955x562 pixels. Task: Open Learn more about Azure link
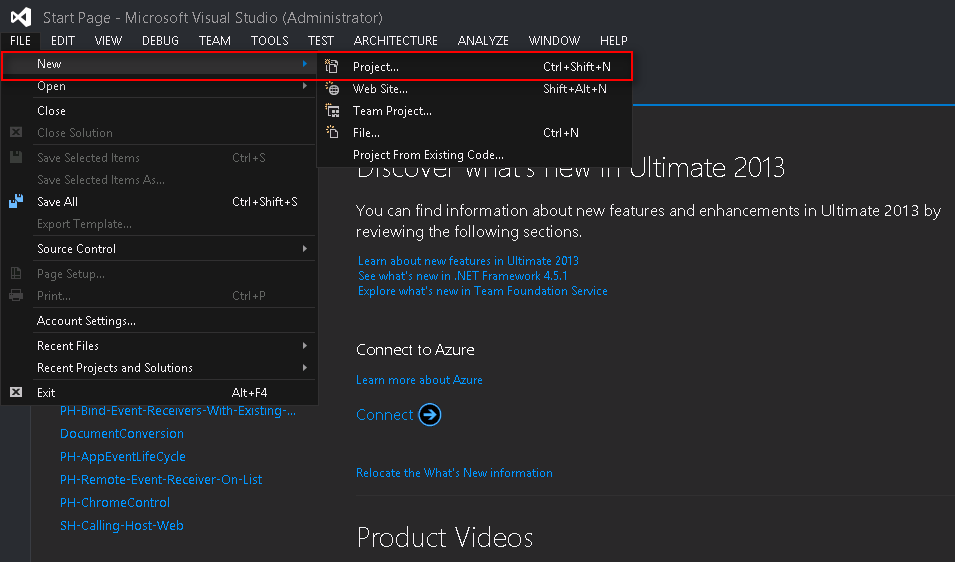pyautogui.click(x=419, y=380)
